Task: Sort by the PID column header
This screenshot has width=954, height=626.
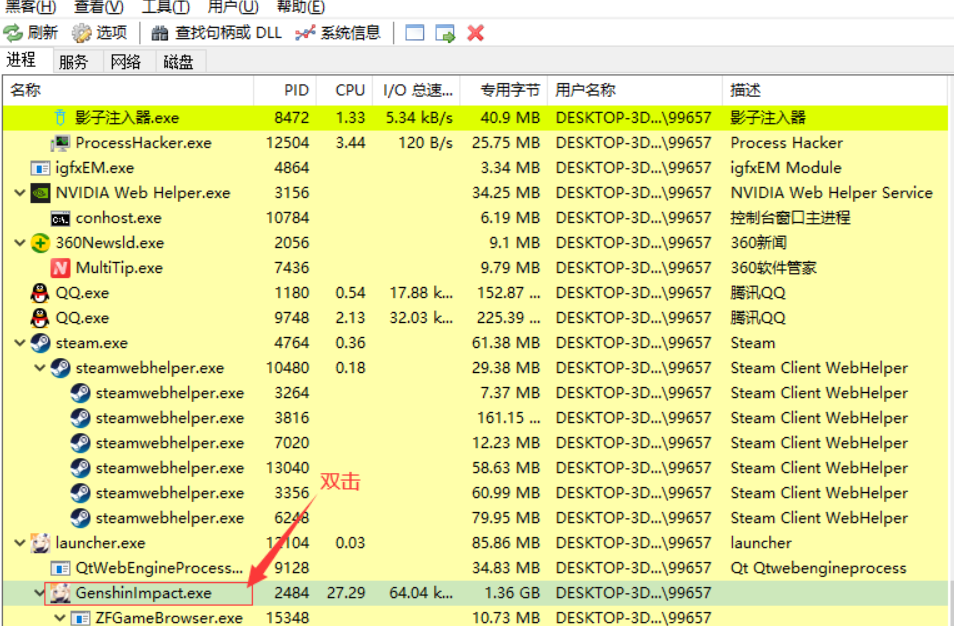Action: click(x=296, y=90)
